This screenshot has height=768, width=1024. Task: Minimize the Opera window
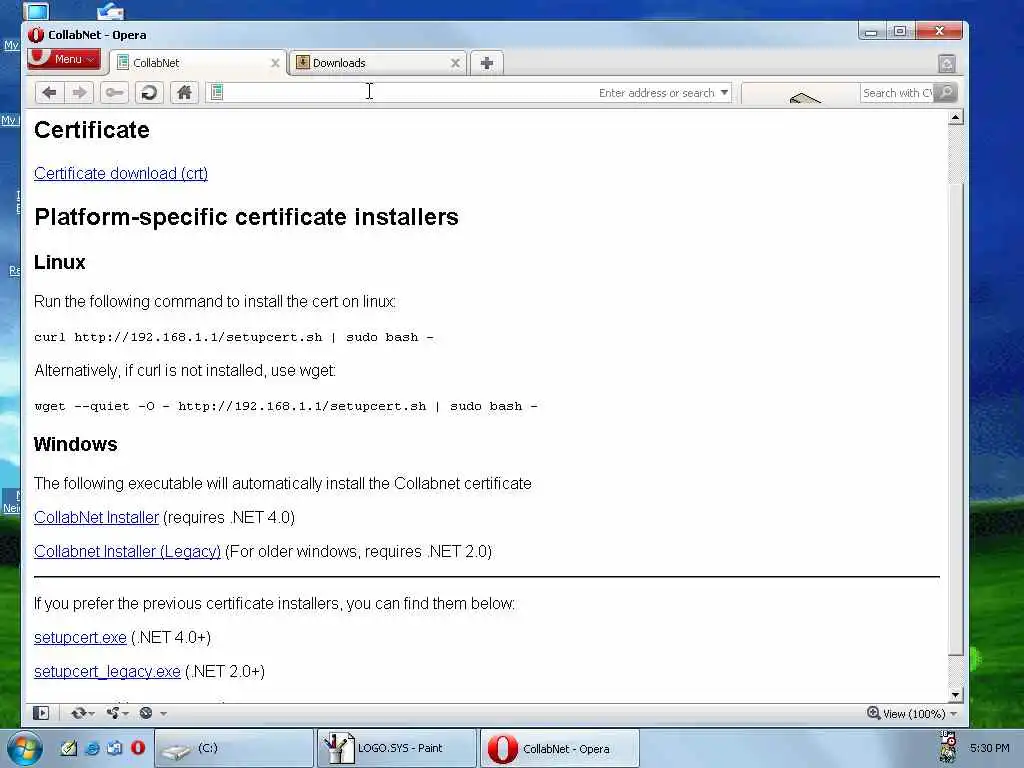[871, 31]
